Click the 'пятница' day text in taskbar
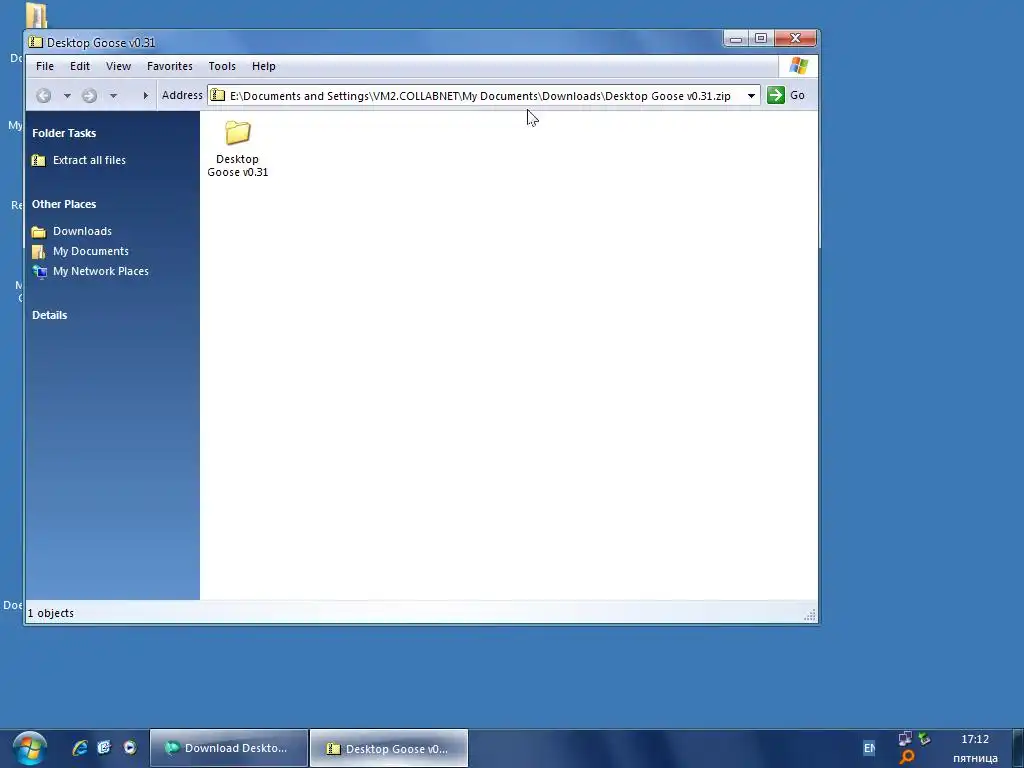Viewport: 1024px width, 768px height. [975, 758]
